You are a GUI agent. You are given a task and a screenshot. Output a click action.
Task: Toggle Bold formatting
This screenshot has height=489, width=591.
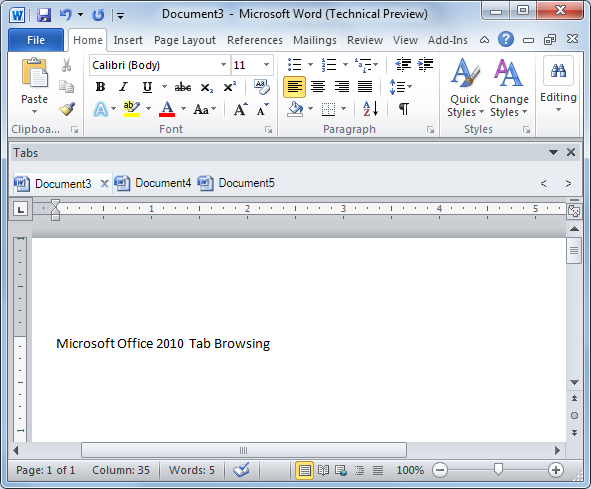click(x=100, y=87)
